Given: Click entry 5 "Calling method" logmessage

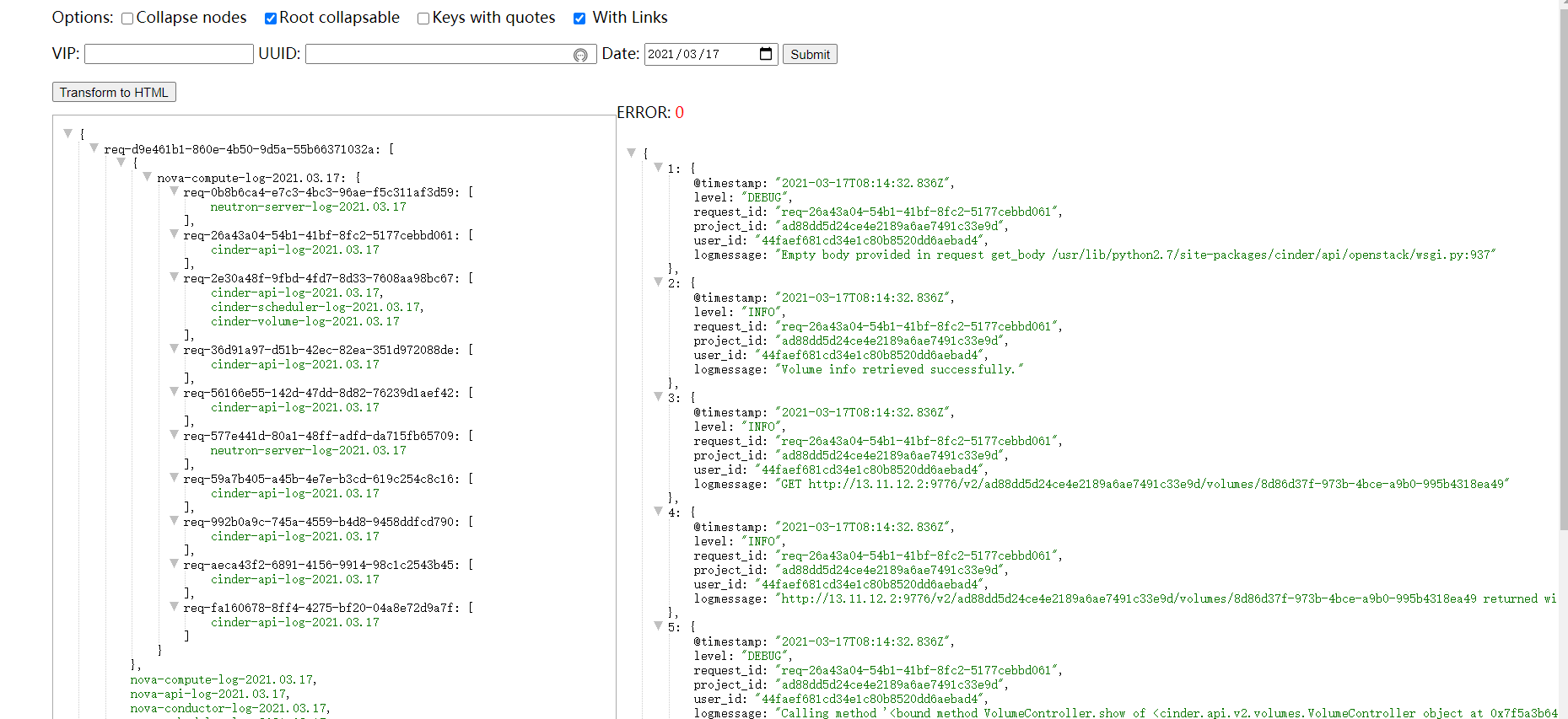Looking at the screenshot, I should (x=1167, y=713).
